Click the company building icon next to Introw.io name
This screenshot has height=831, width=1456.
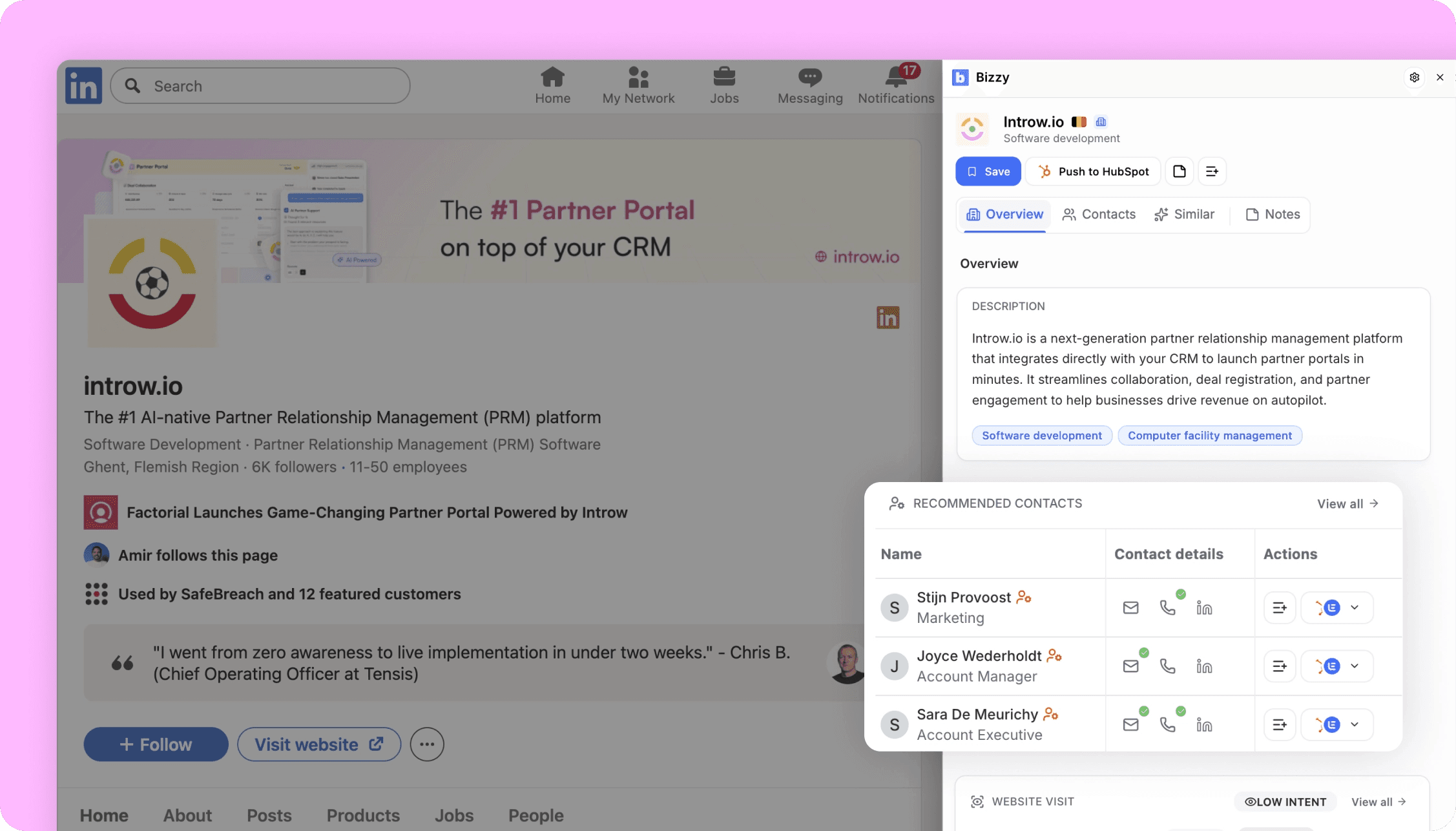pyautogui.click(x=1101, y=121)
